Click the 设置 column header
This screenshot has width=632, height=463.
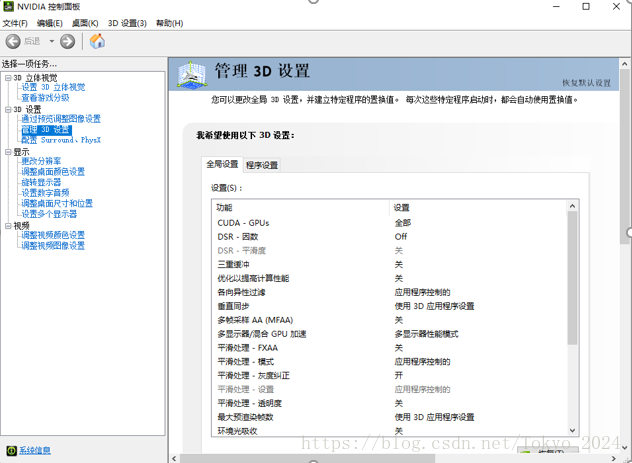(478, 208)
